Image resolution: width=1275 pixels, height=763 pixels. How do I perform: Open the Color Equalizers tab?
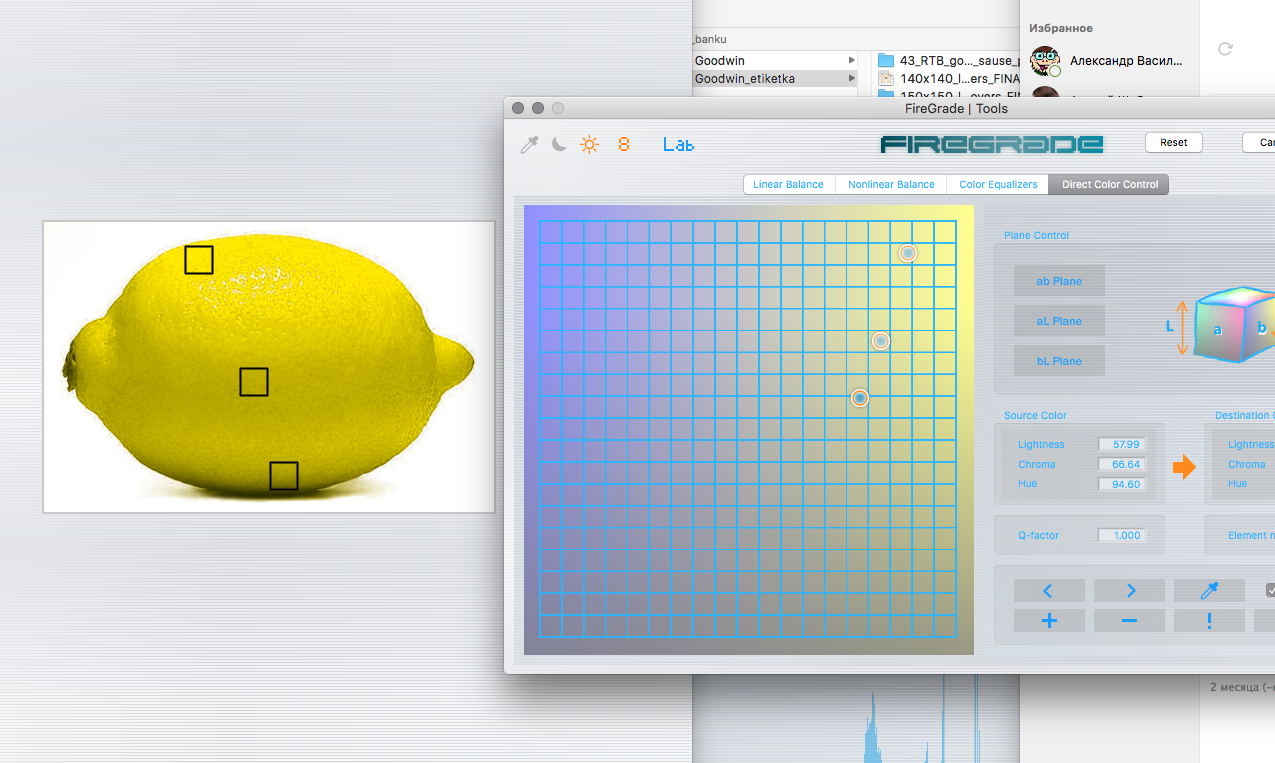click(x=998, y=184)
